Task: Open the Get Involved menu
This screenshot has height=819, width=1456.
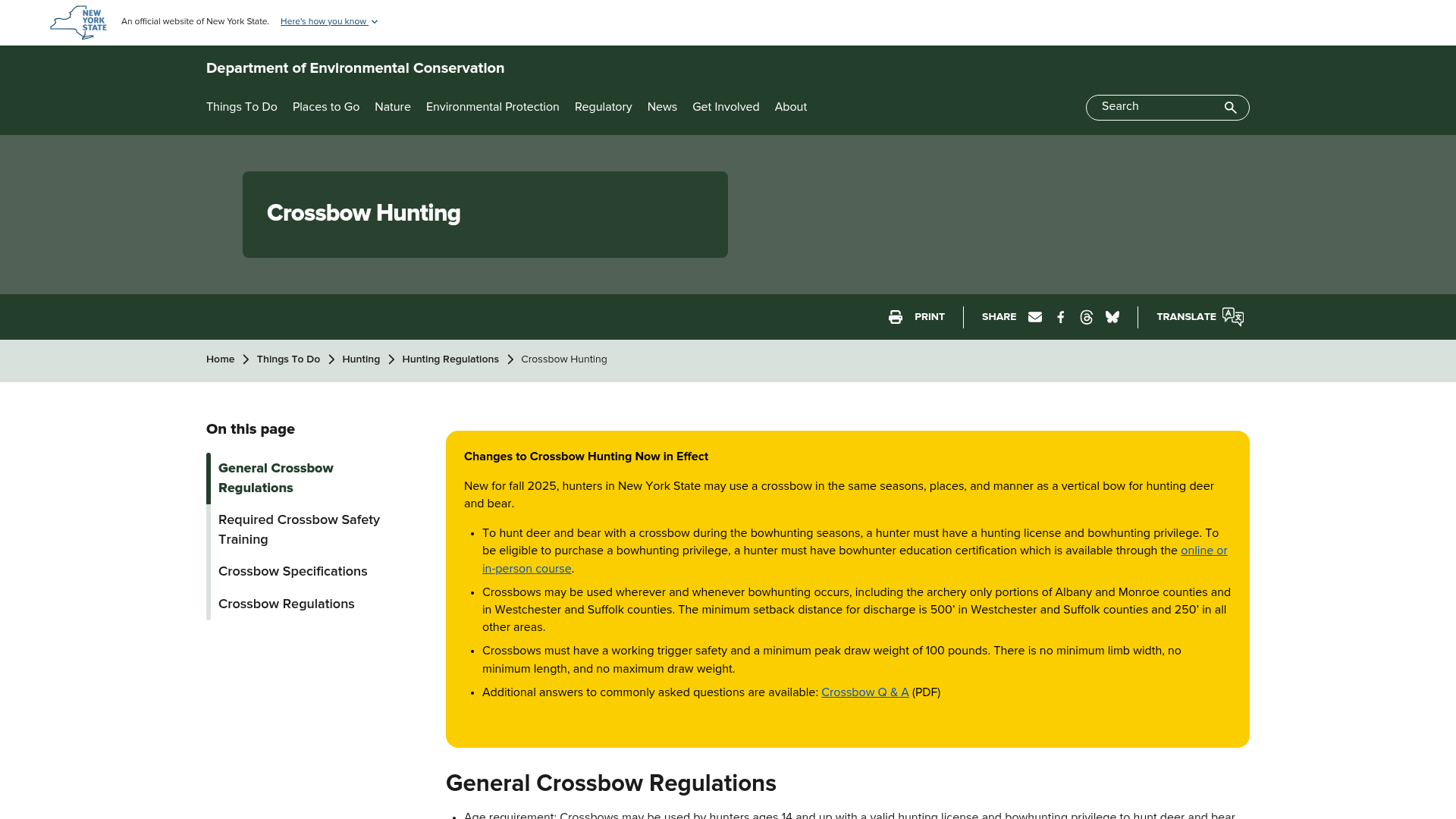Action: (x=726, y=107)
